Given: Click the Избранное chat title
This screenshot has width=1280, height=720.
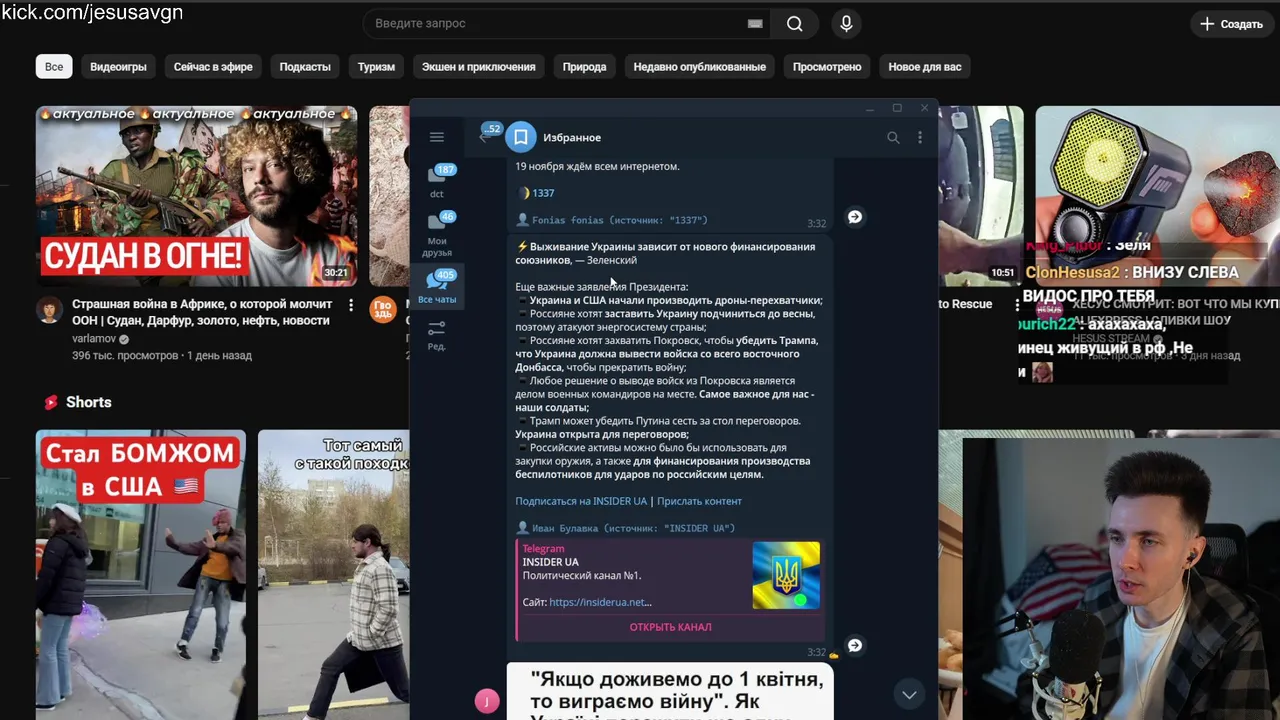Looking at the screenshot, I should [x=572, y=137].
